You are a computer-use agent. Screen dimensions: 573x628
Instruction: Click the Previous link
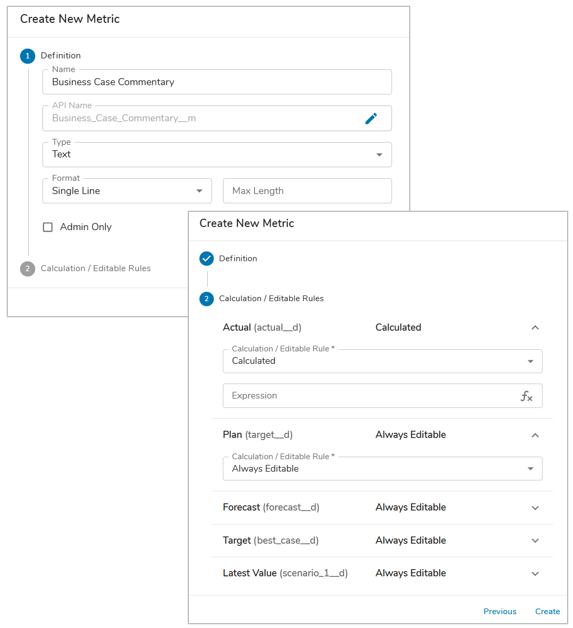tap(500, 611)
